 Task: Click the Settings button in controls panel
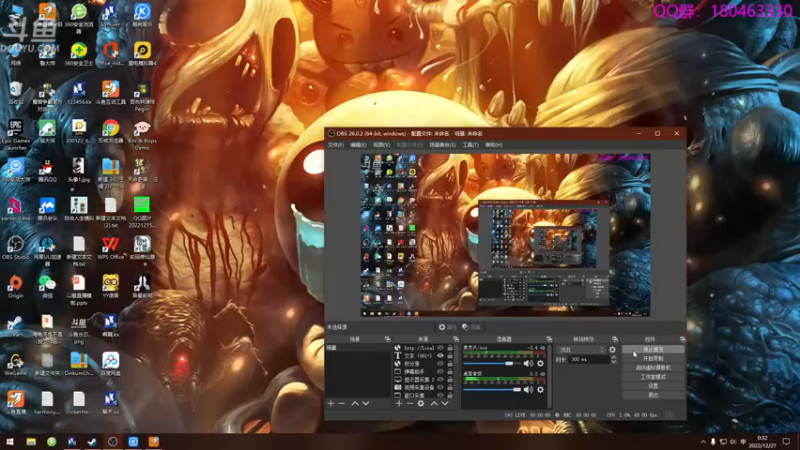(653, 386)
